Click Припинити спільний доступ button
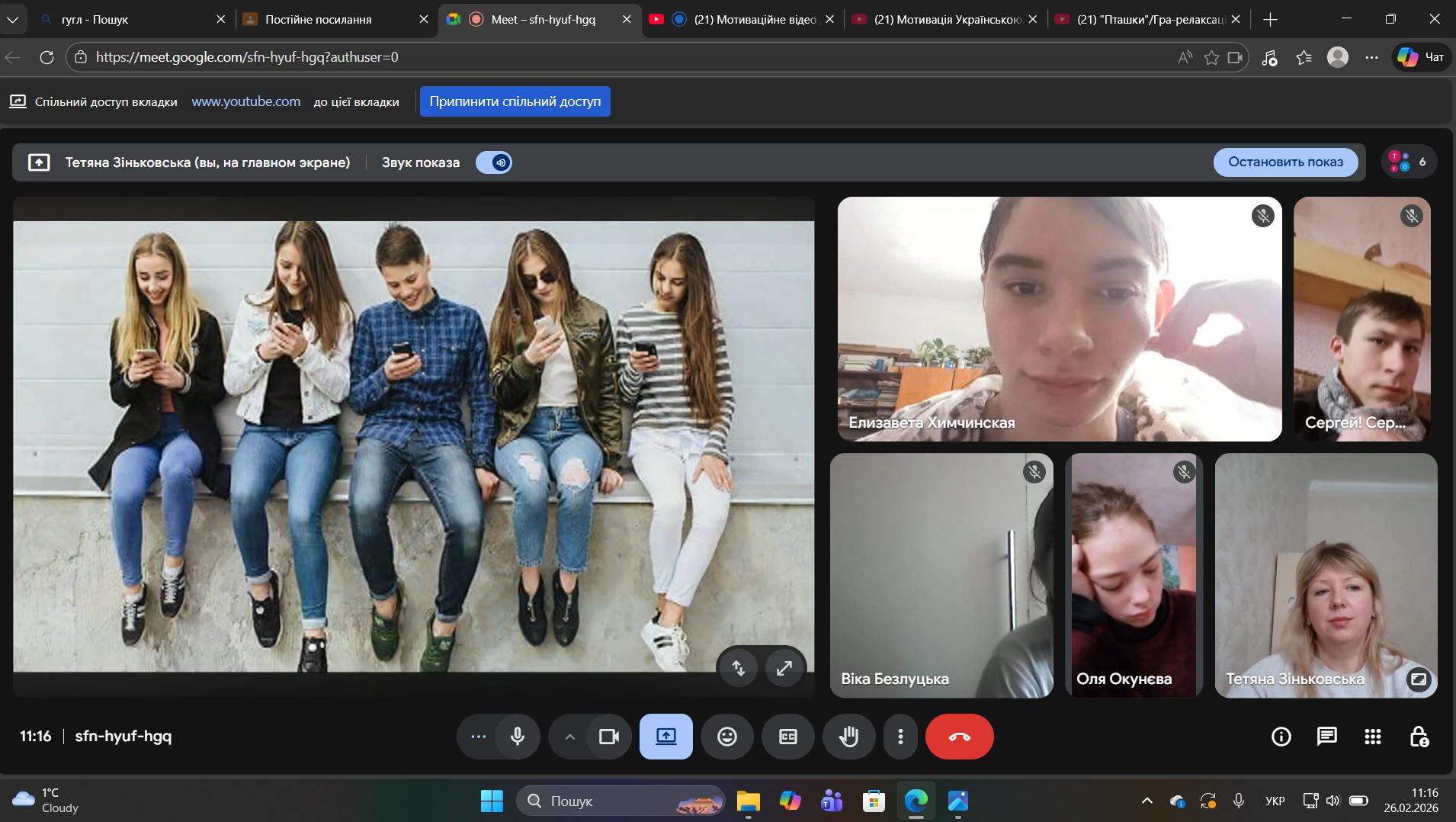The width and height of the screenshot is (1456, 822). tap(515, 101)
